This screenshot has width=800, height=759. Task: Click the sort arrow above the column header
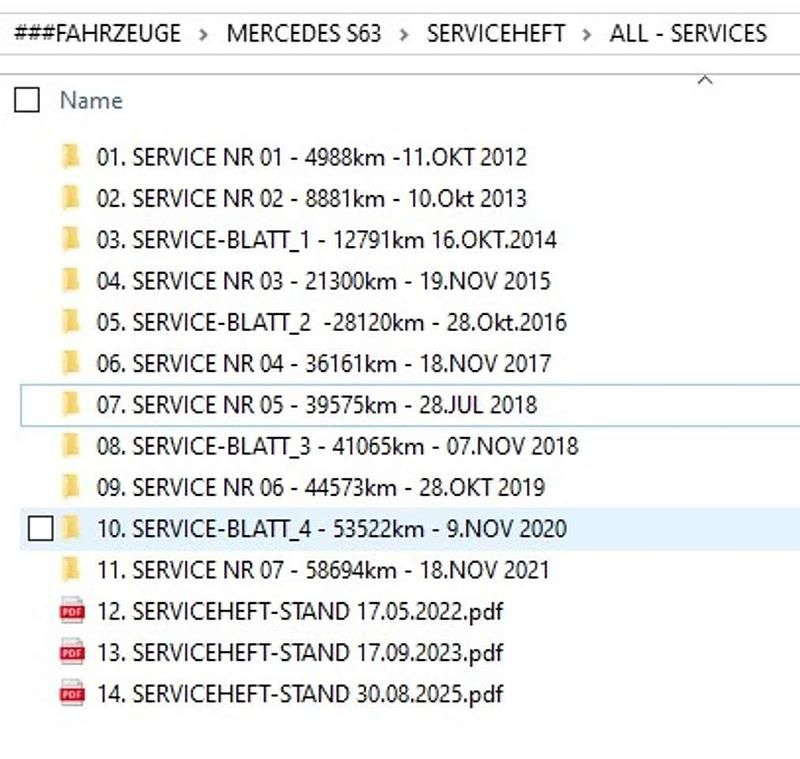coord(705,80)
